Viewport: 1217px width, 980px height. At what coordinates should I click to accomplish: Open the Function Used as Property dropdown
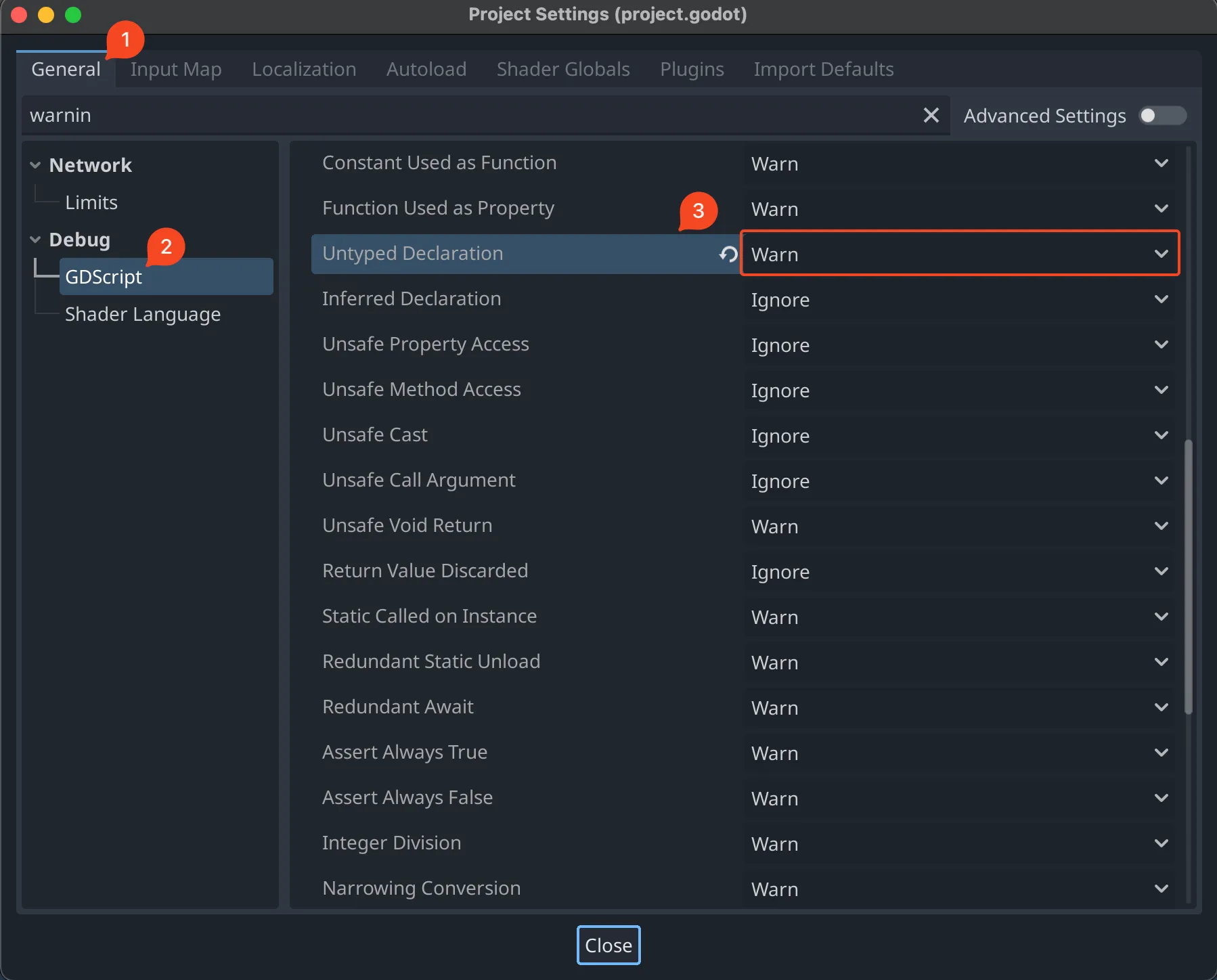960,208
